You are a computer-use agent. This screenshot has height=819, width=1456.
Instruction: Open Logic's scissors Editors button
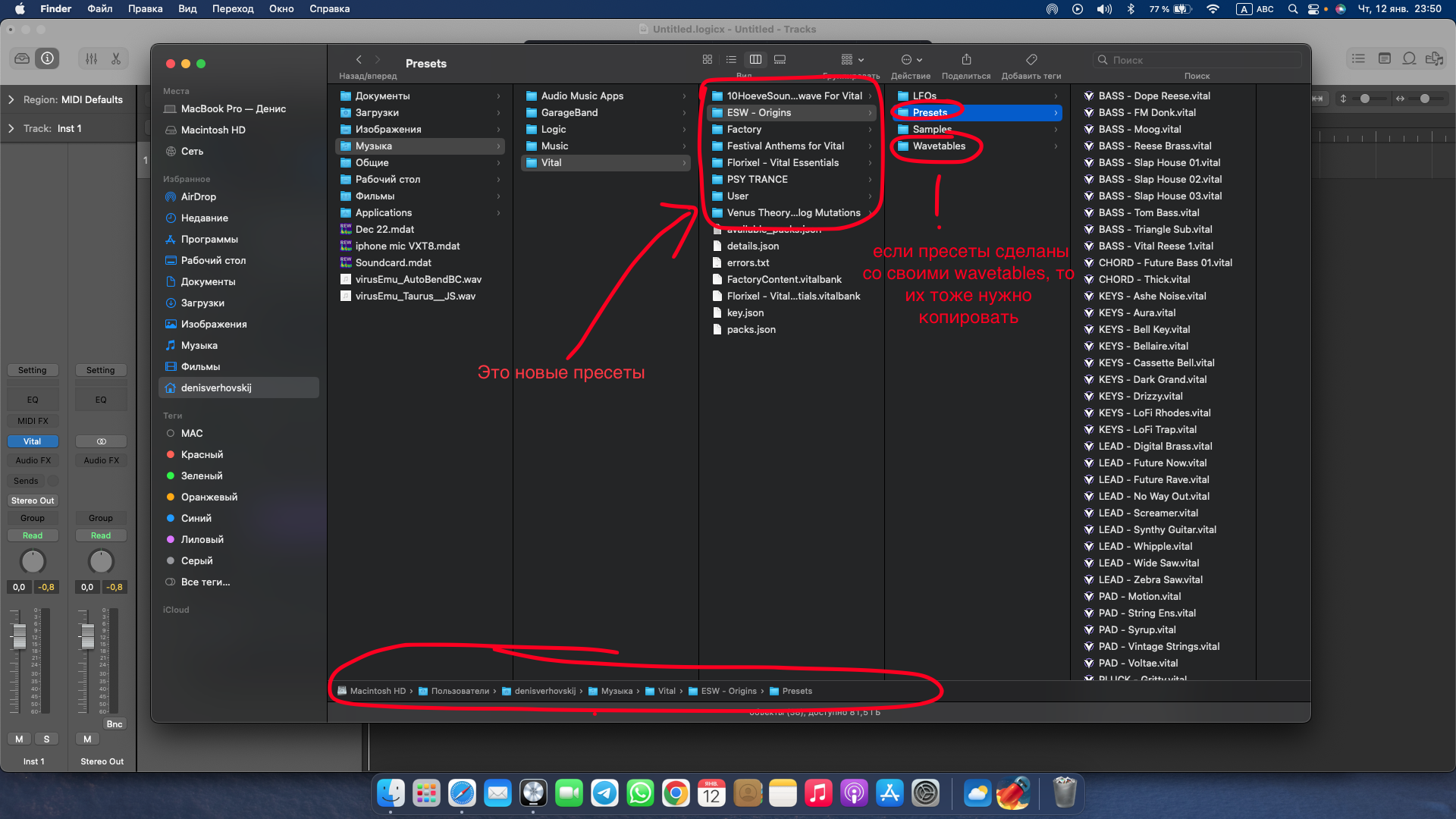coord(116,58)
